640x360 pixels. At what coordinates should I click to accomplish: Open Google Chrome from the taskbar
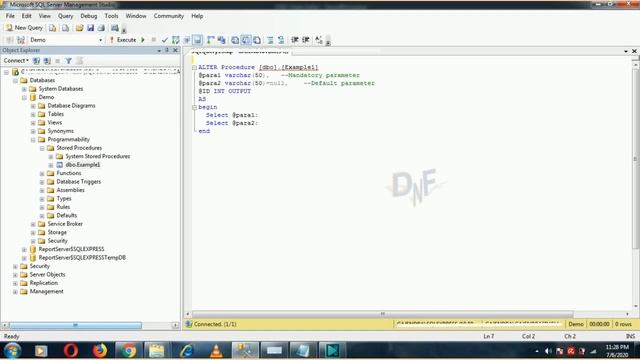point(129,351)
